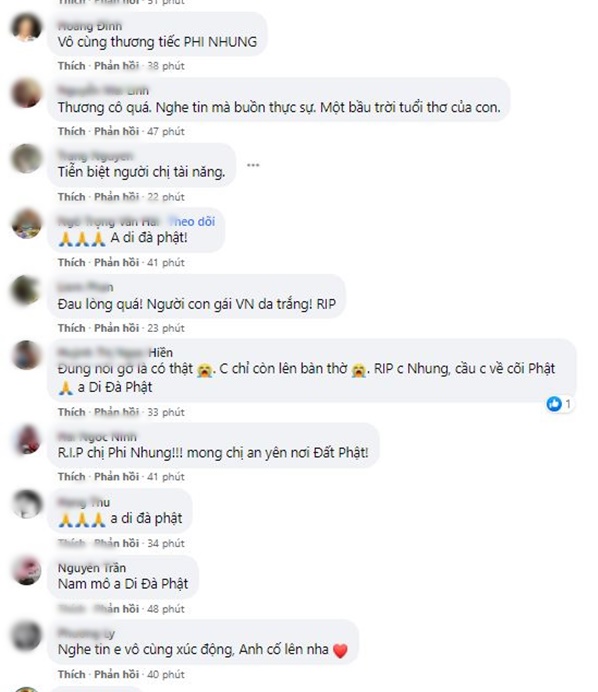Open avatar beside 'R.I.P chị Phi Nhung' comment
The height and width of the screenshot is (692, 598).
pos(26,439)
